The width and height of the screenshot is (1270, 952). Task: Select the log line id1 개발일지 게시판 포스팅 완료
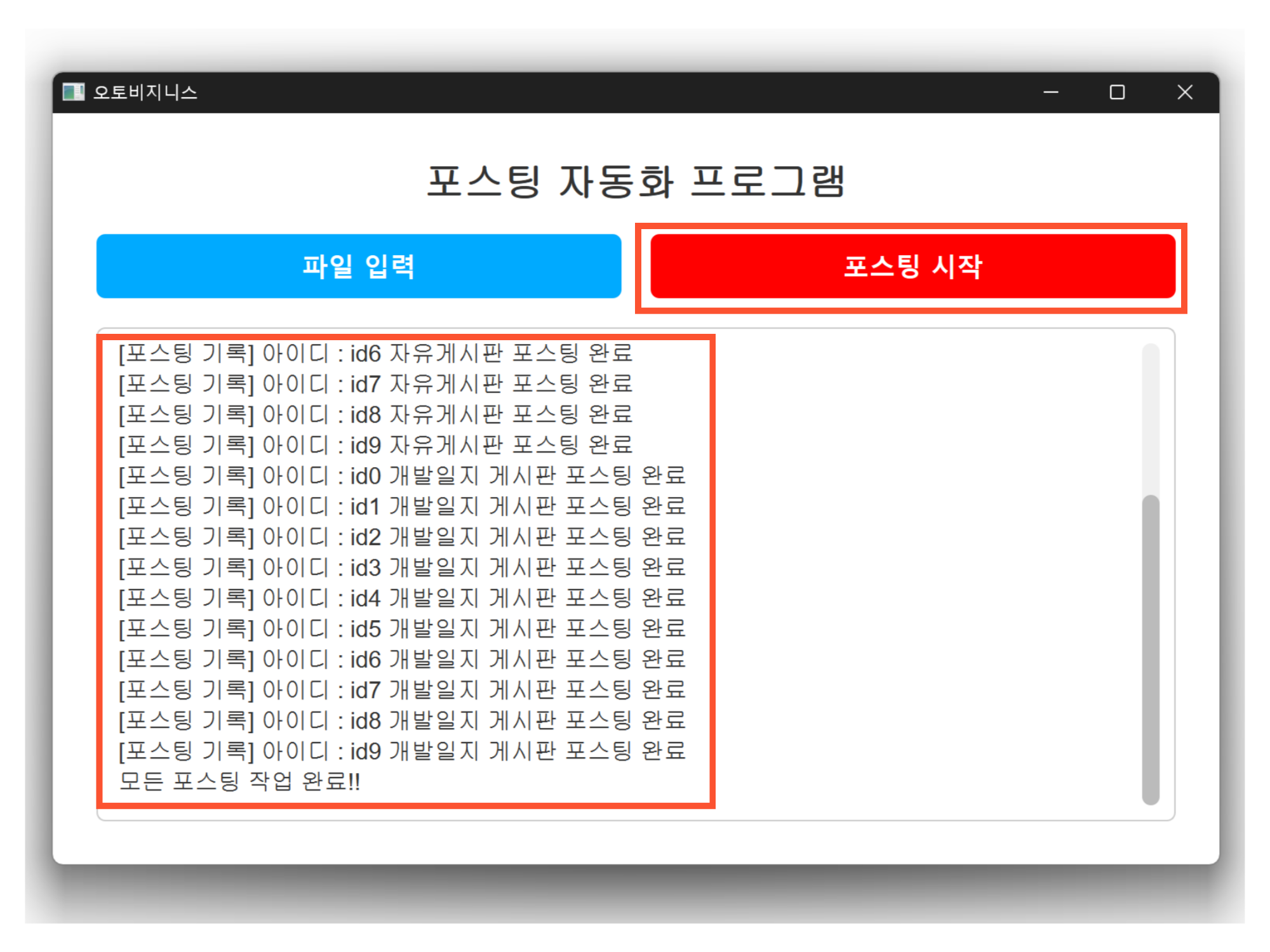pos(403,506)
